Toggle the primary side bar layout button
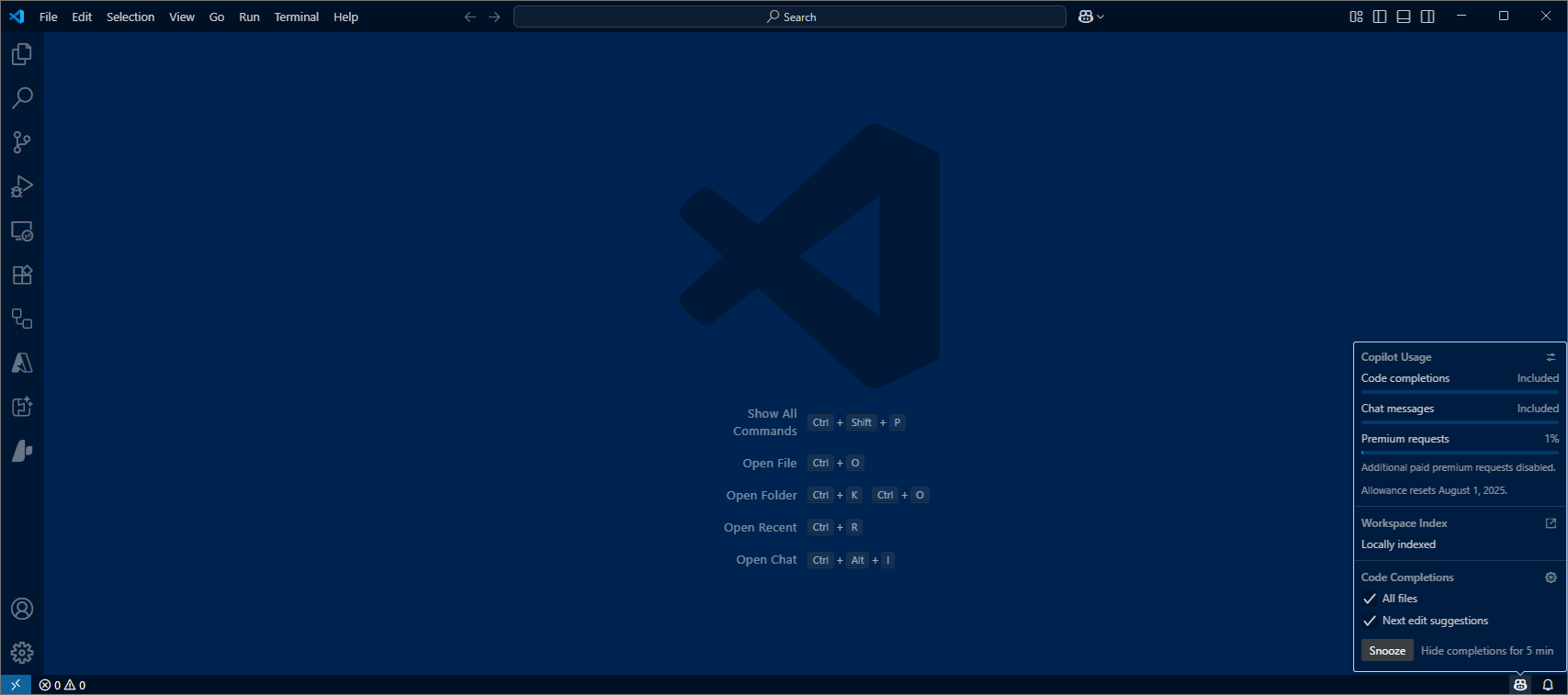 1380,17
